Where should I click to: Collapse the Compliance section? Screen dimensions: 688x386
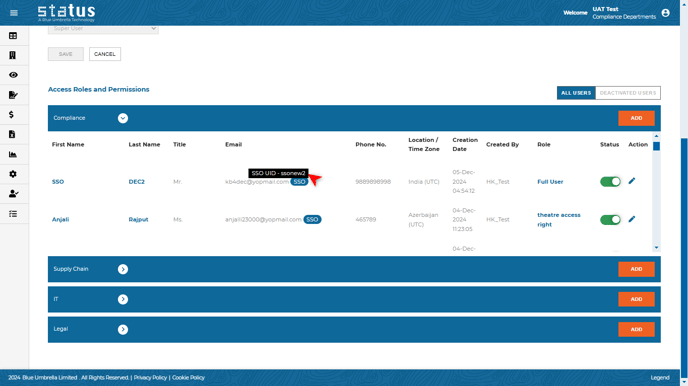[x=123, y=118]
